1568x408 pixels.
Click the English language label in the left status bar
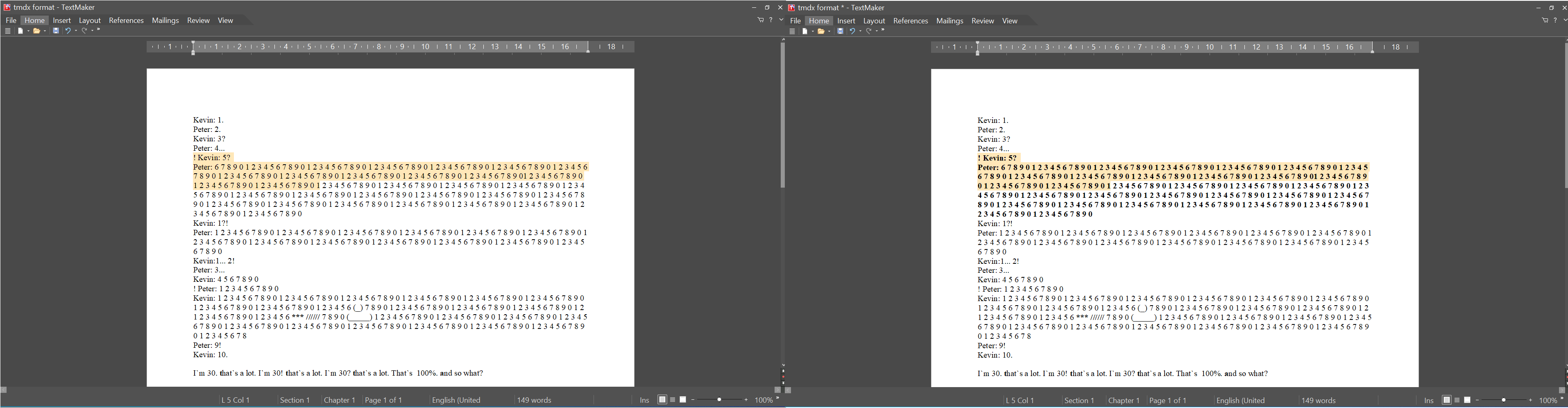pyautogui.click(x=456, y=400)
